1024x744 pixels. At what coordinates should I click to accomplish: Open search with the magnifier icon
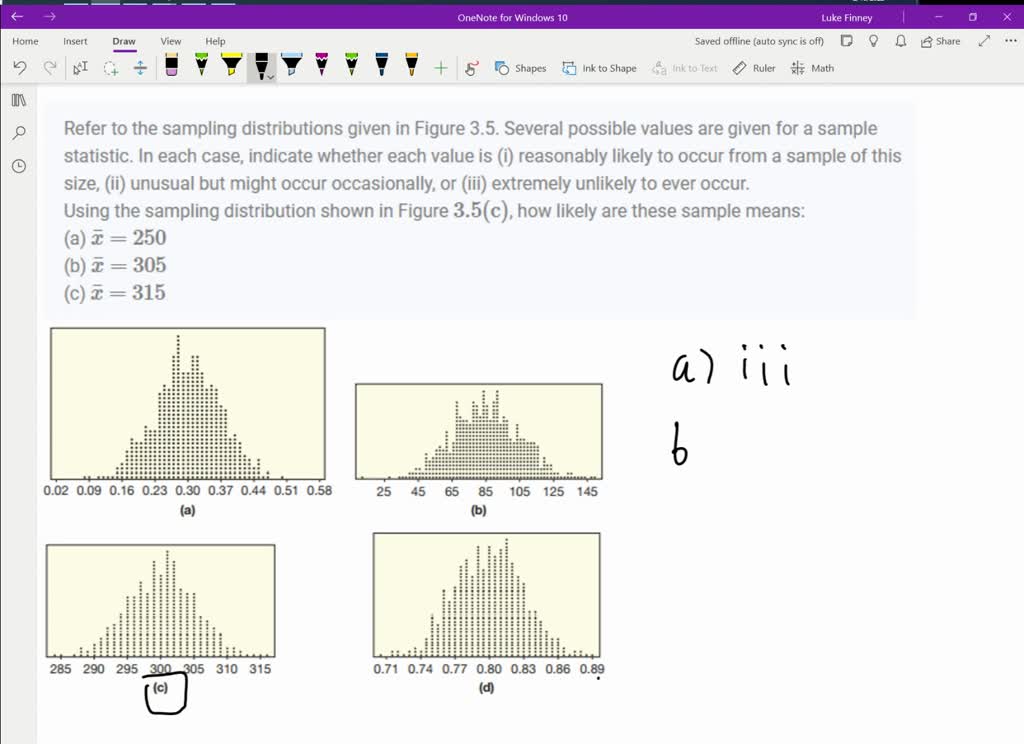pos(17,133)
